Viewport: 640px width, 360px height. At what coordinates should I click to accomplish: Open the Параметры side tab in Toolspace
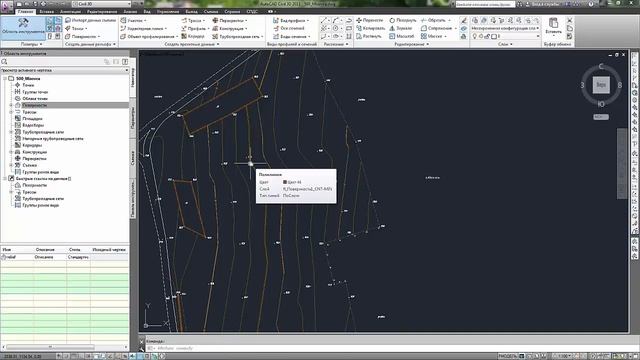[133, 118]
